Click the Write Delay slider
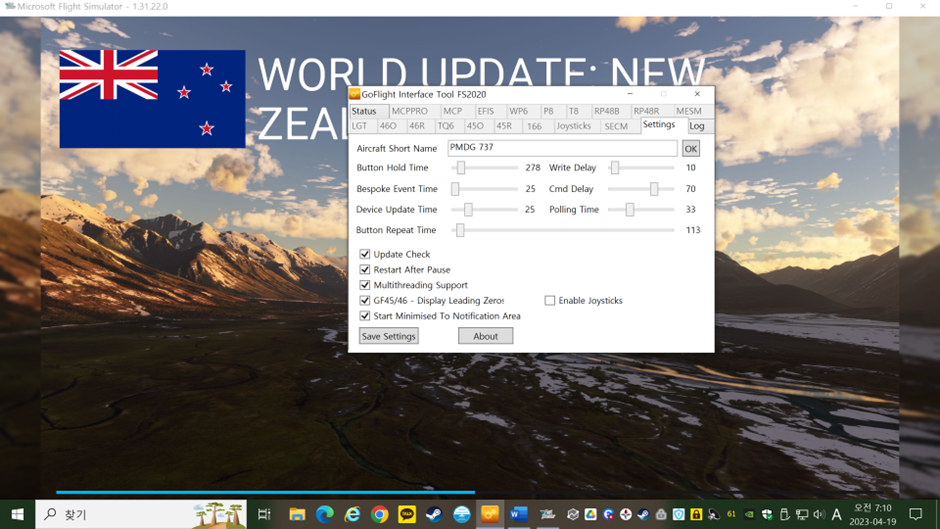The width and height of the screenshot is (940, 529). (x=641, y=168)
